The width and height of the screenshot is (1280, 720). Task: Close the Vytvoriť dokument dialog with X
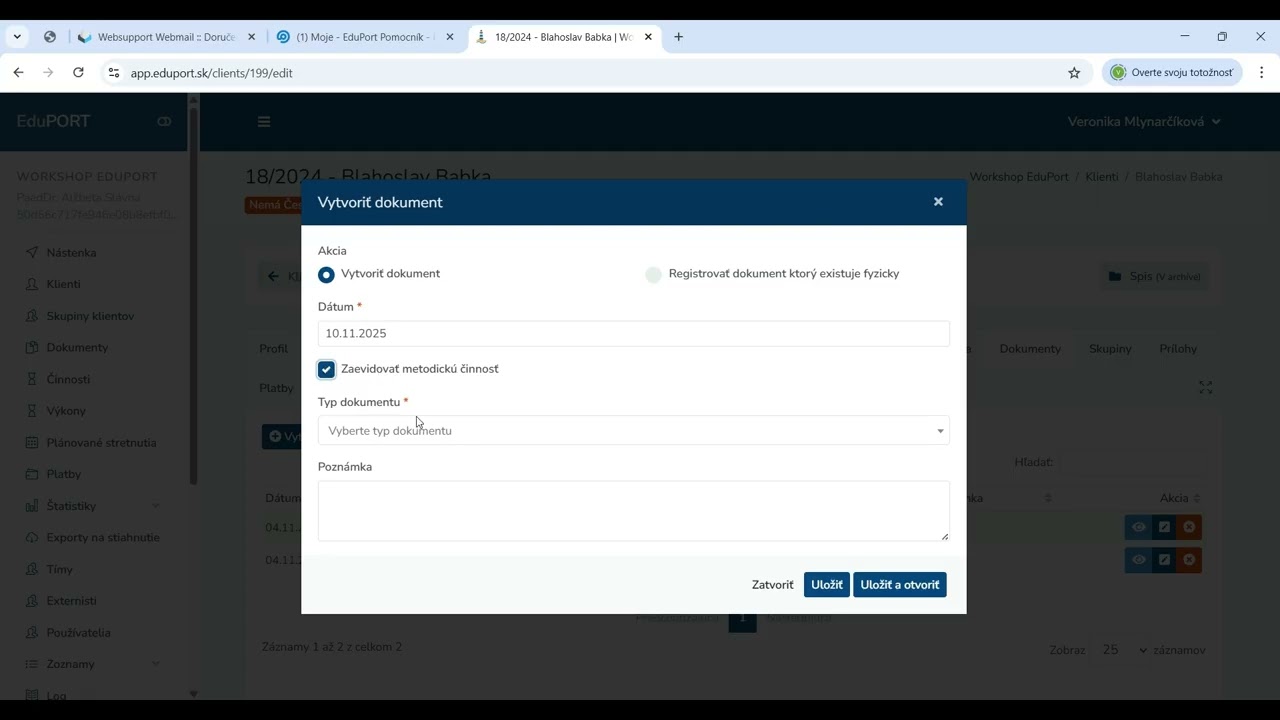coord(938,202)
